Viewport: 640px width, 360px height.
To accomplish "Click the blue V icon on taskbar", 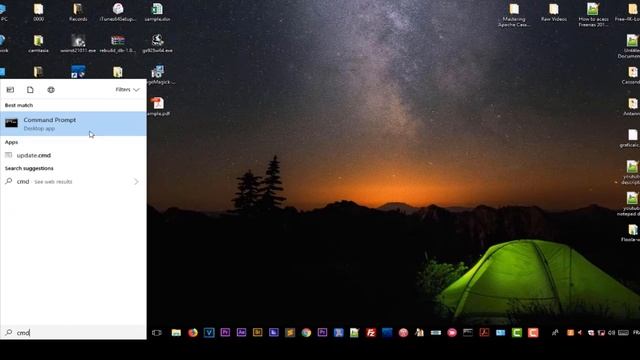I will tap(209, 333).
